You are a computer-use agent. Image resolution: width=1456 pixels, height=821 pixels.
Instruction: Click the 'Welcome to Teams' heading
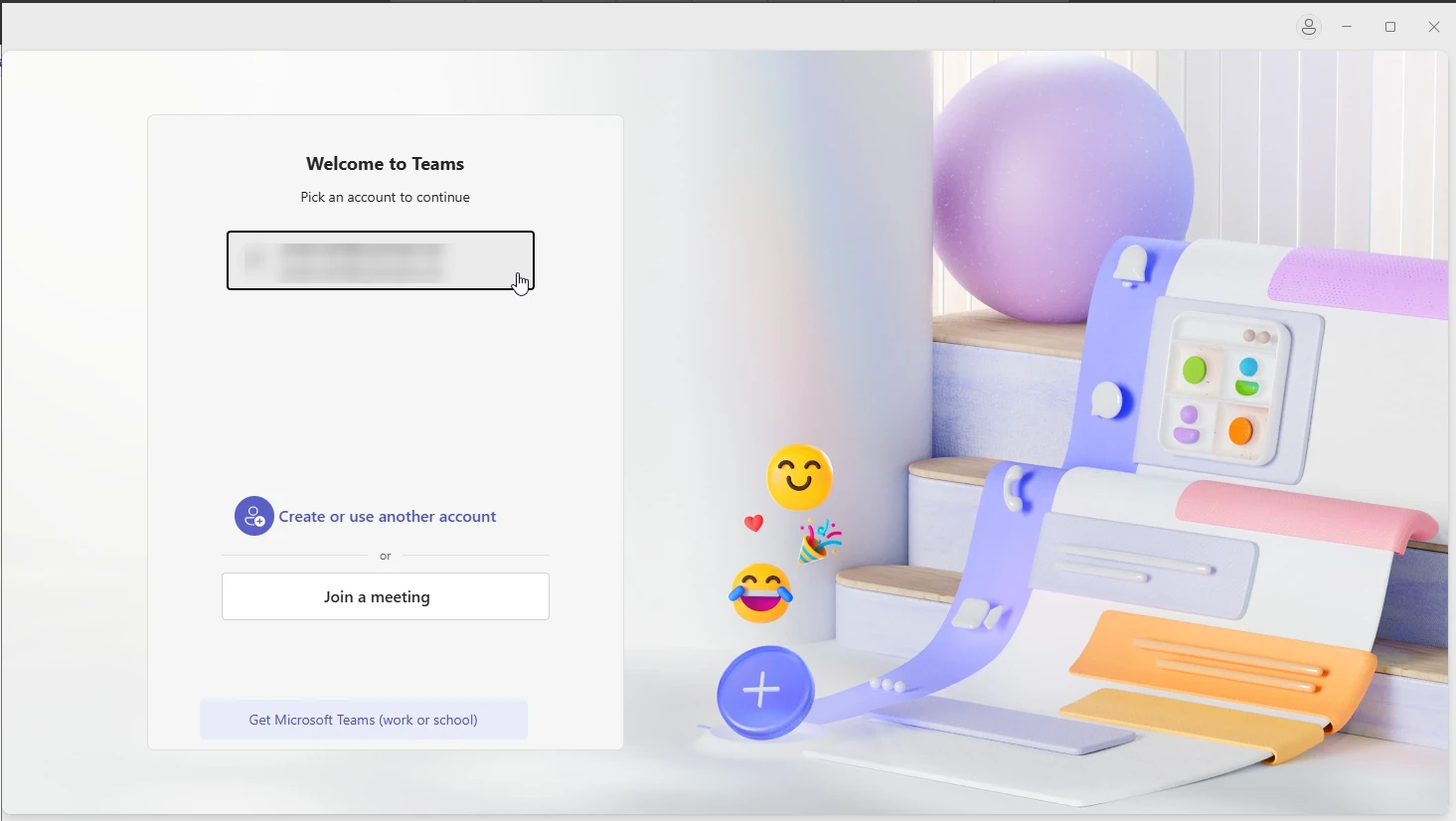385,164
